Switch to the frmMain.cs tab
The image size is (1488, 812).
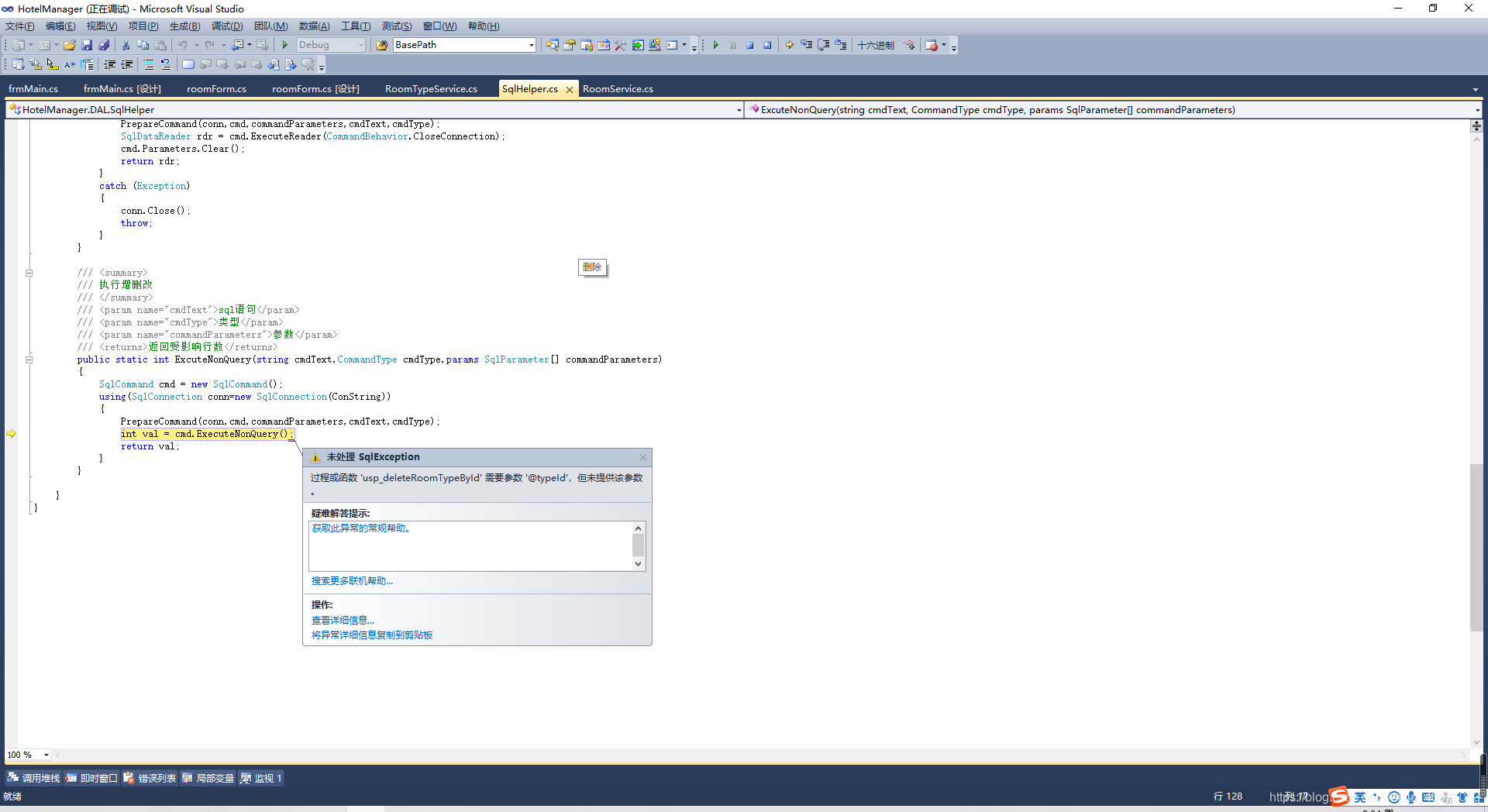pyautogui.click(x=33, y=89)
